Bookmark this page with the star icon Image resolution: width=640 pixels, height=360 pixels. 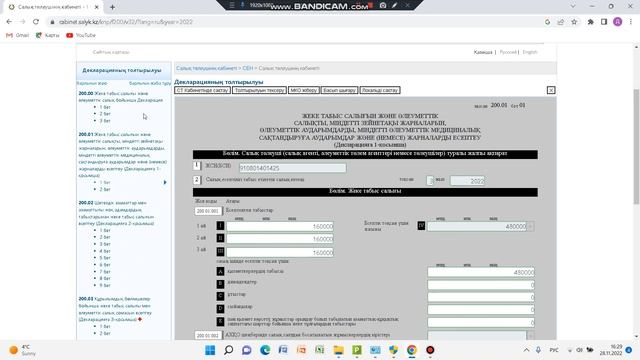click(574, 22)
